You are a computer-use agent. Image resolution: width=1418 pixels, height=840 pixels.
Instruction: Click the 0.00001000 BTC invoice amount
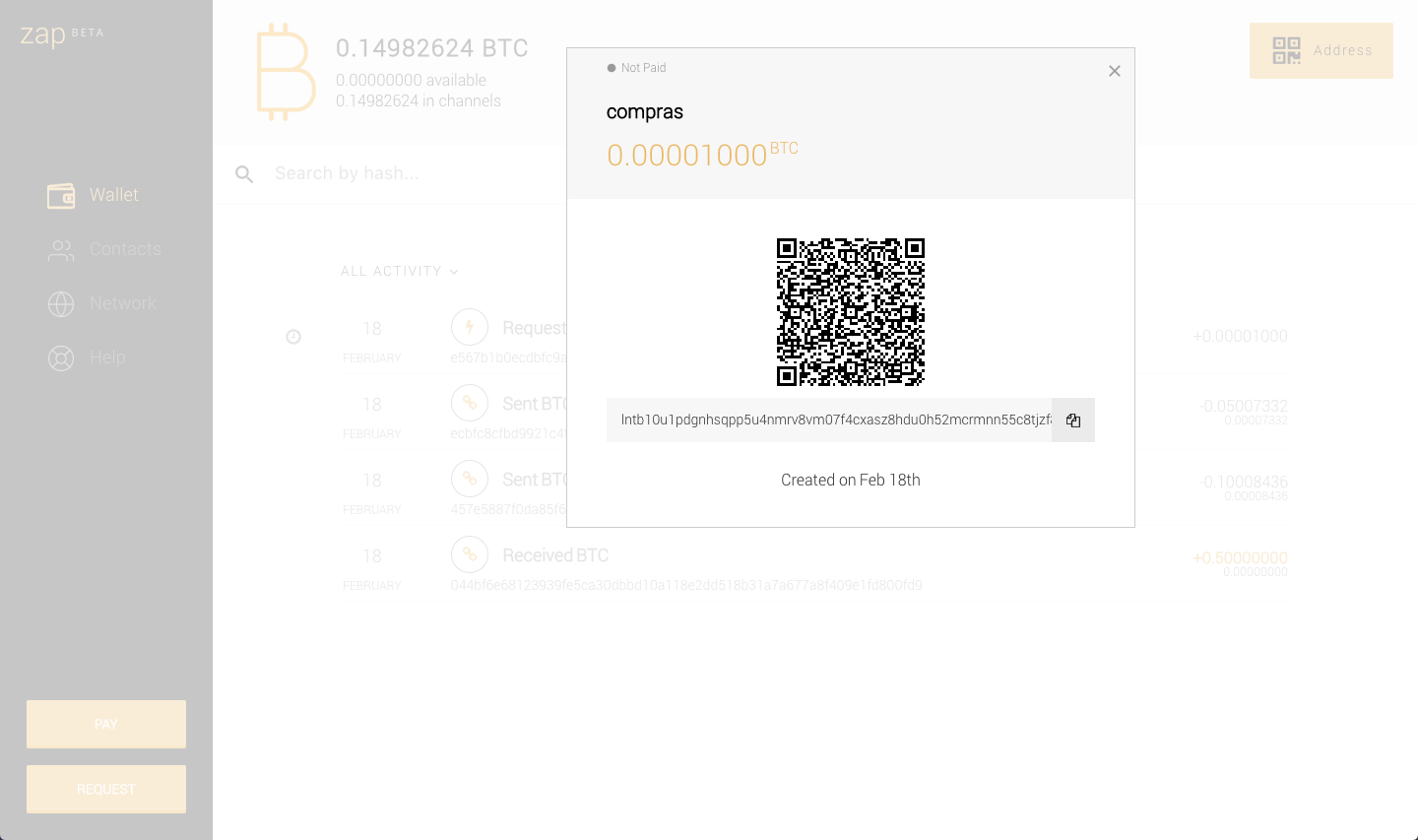tap(702, 155)
